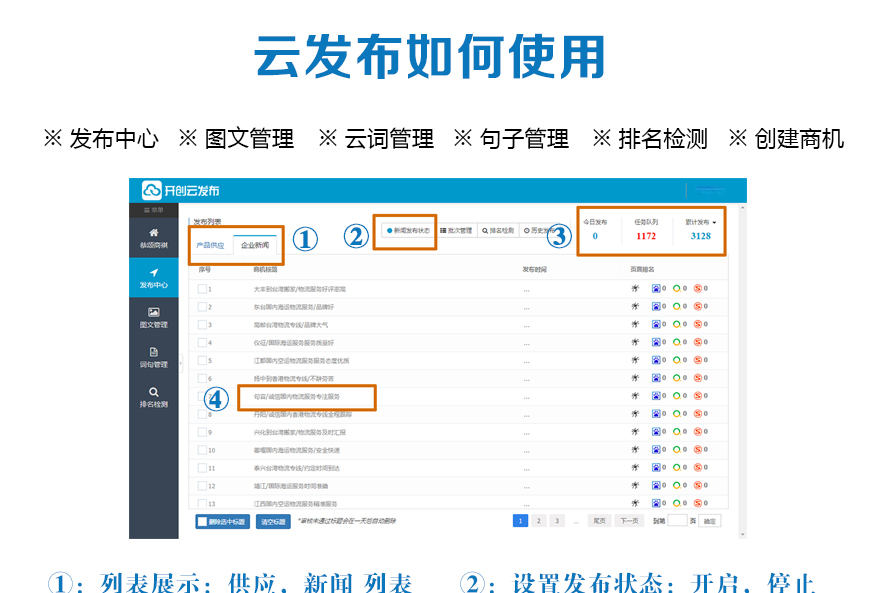Open 词句管理 in the sidebar
Viewport: 890px width, 593px height.
pyautogui.click(x=153, y=358)
